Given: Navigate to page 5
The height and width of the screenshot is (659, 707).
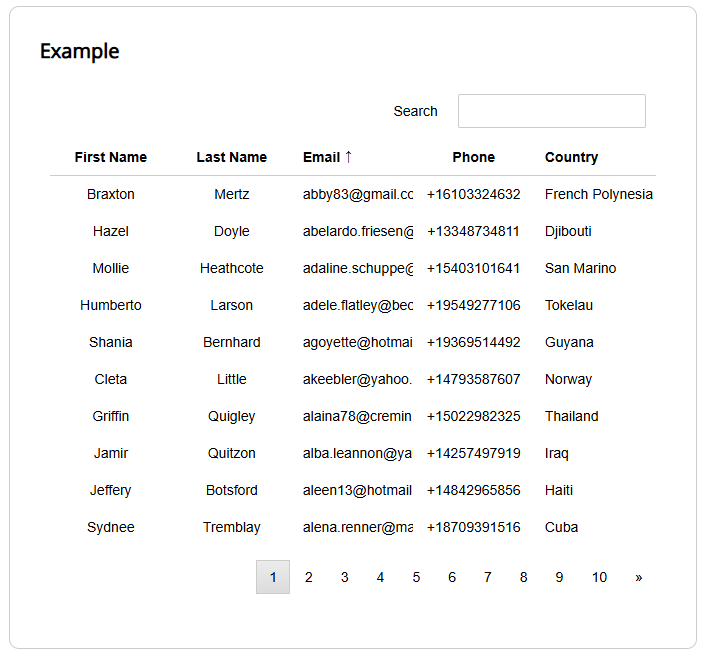Looking at the screenshot, I should (x=416, y=577).
